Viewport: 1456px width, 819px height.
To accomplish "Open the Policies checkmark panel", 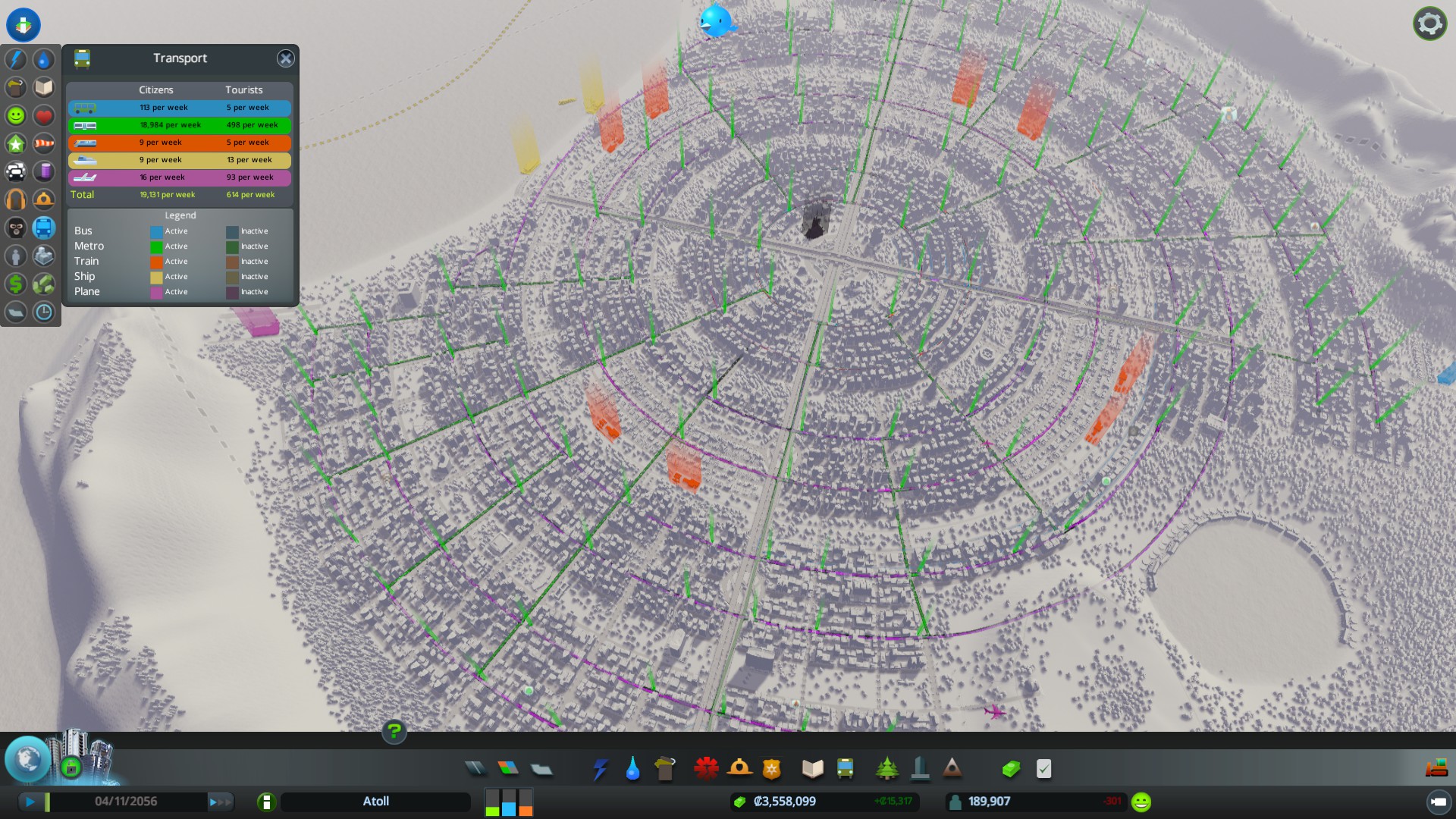I will tap(1043, 769).
